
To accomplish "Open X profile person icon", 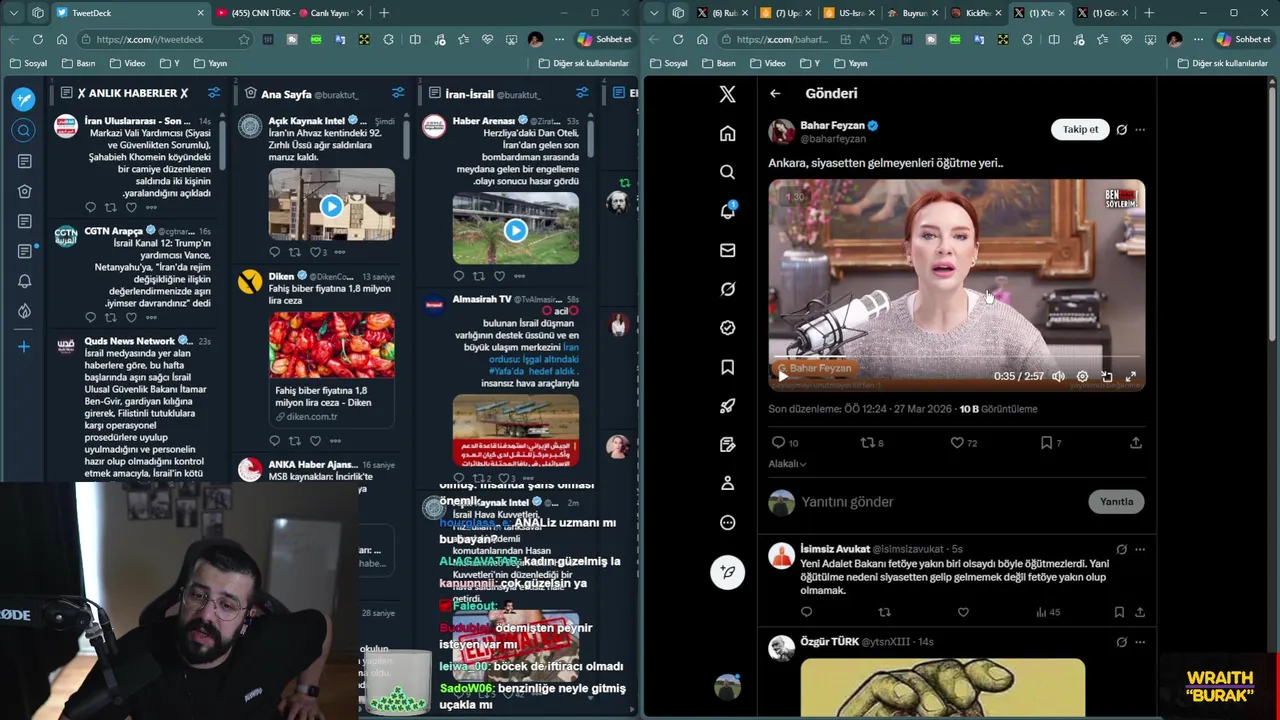I will 727,483.
